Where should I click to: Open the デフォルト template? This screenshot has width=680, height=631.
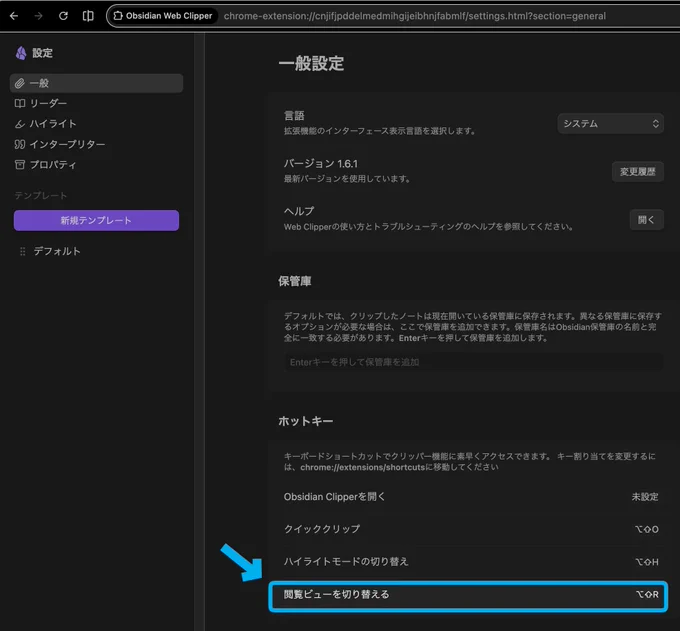tap(57, 252)
